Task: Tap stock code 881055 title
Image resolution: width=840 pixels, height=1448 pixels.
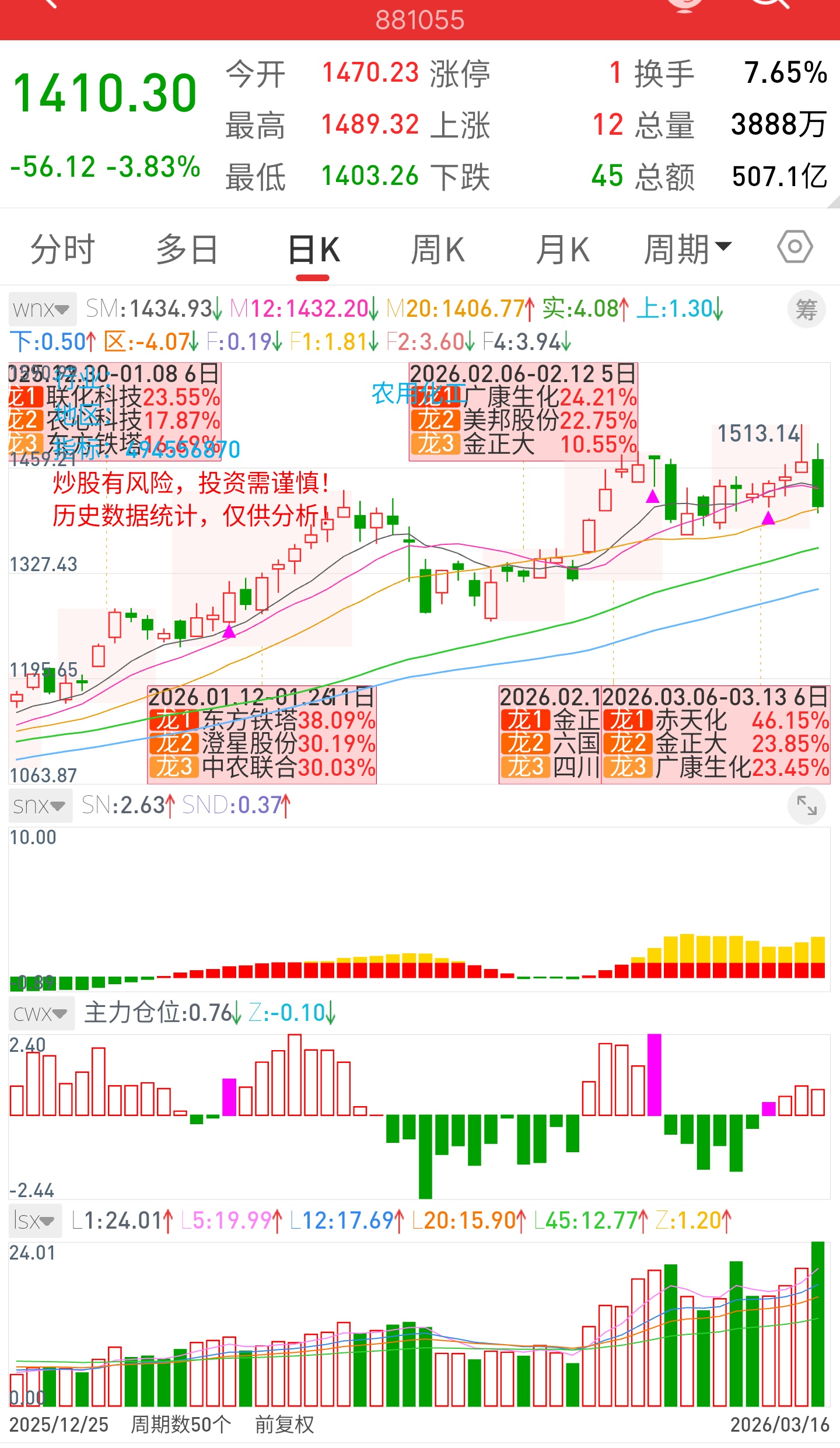Action: [419, 20]
